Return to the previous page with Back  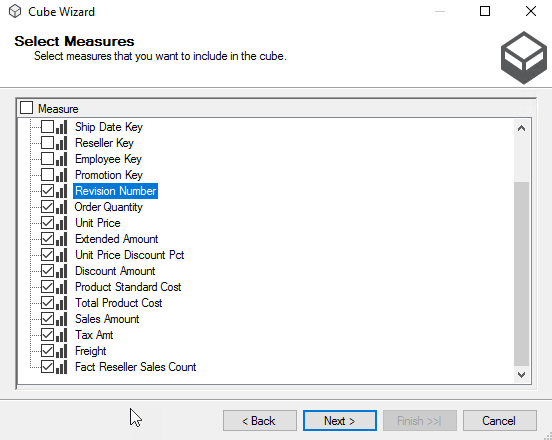click(x=260, y=421)
